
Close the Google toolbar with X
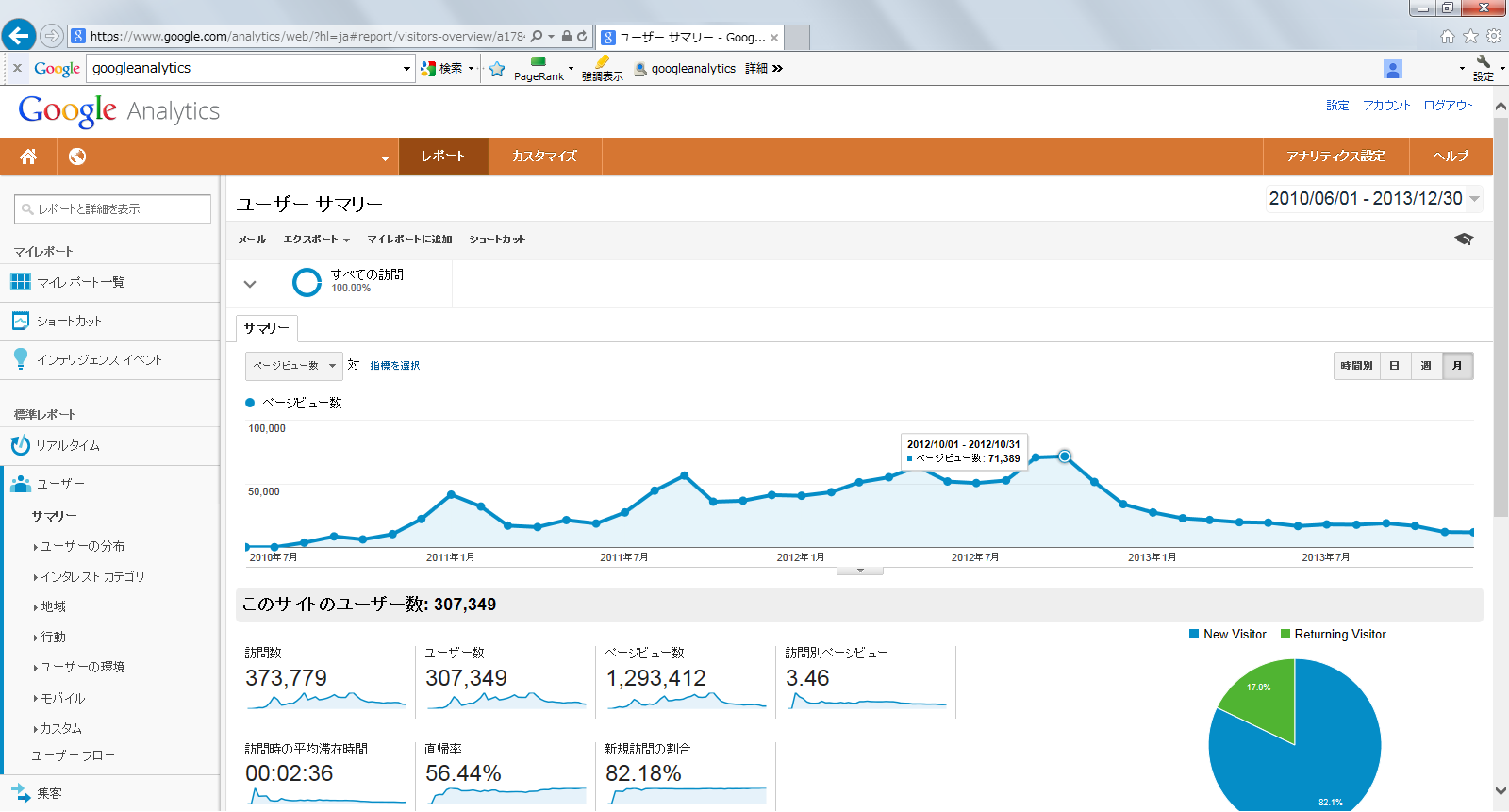[17, 68]
